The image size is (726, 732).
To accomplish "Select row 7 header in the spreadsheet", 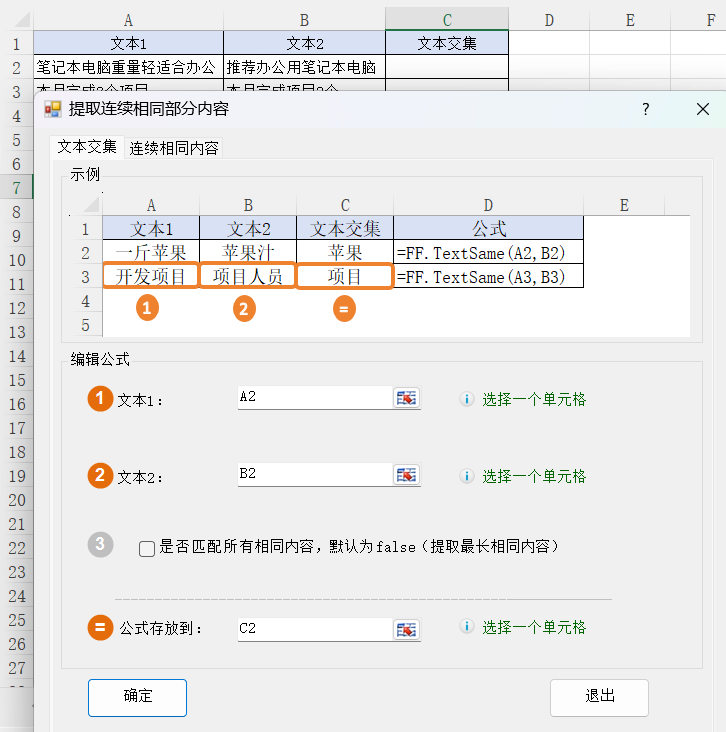I will tap(16, 188).
